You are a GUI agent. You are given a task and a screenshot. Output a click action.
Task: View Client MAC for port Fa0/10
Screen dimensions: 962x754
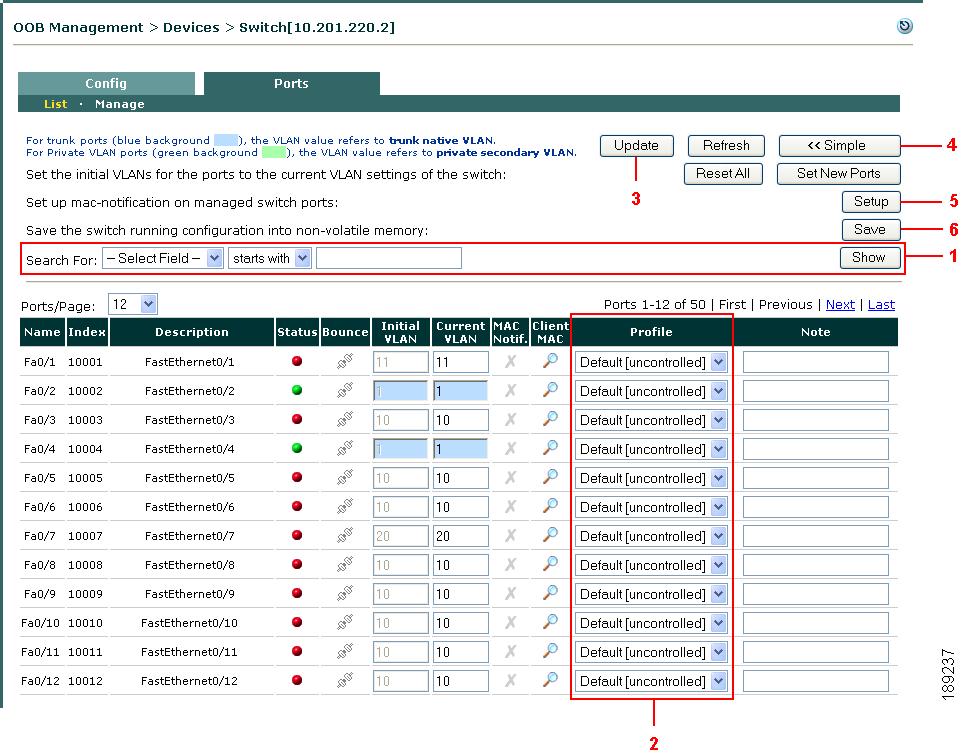click(x=550, y=623)
